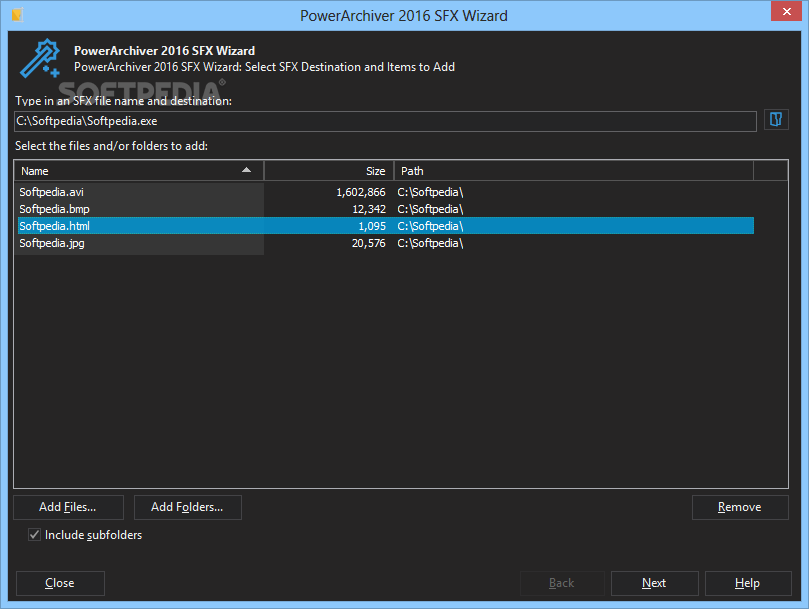Click the Add Files button
809x609 pixels.
coord(68,507)
